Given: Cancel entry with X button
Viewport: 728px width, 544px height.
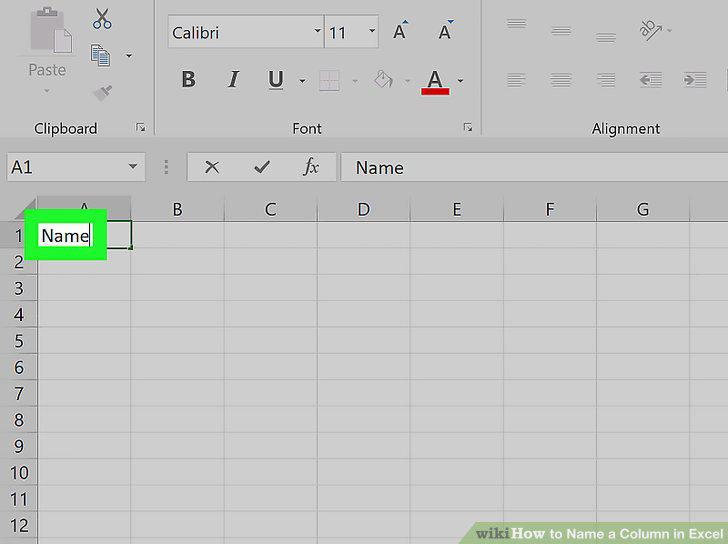Looking at the screenshot, I should click(212, 167).
